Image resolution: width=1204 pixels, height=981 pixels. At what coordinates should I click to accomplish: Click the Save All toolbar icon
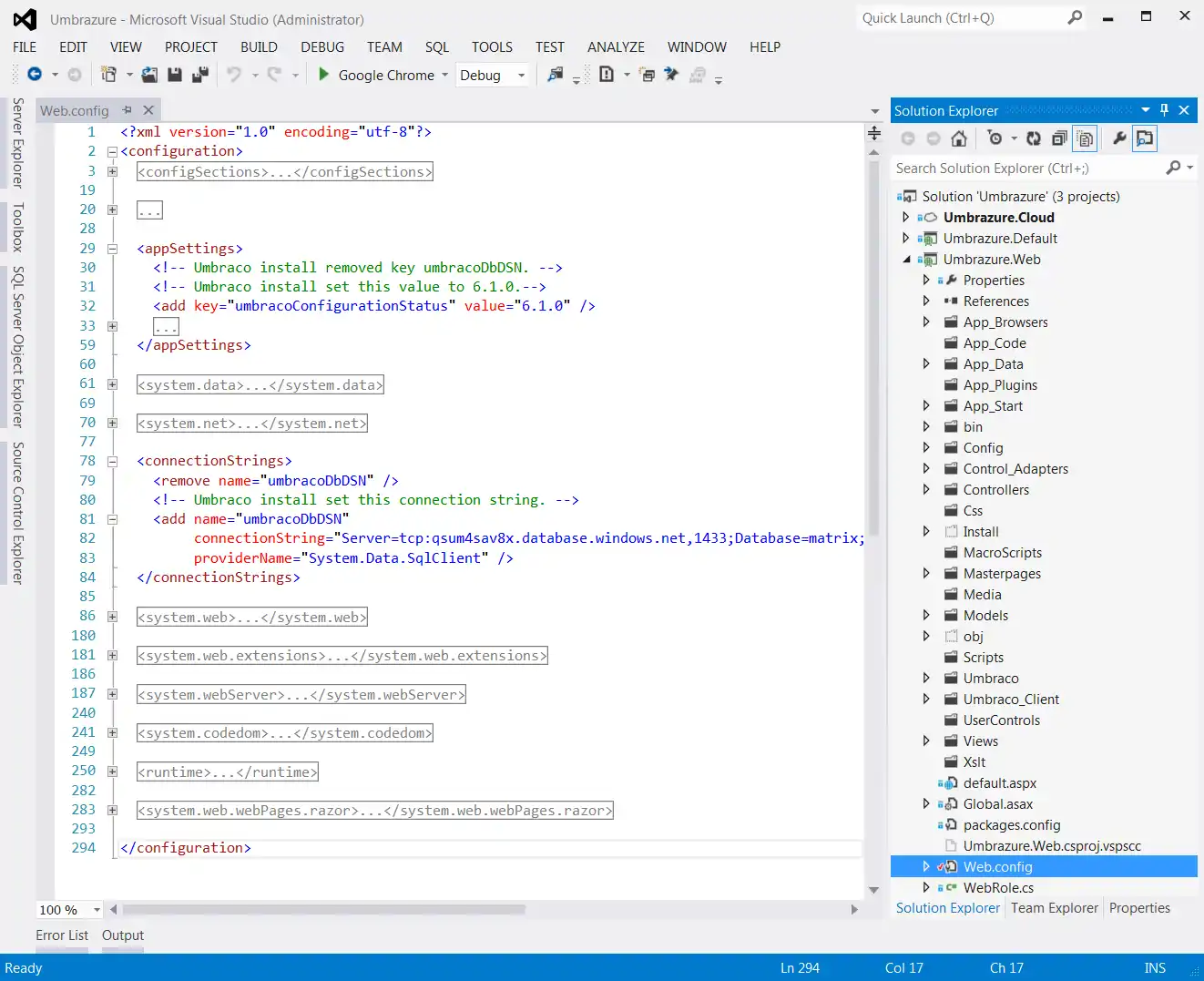[x=200, y=75]
